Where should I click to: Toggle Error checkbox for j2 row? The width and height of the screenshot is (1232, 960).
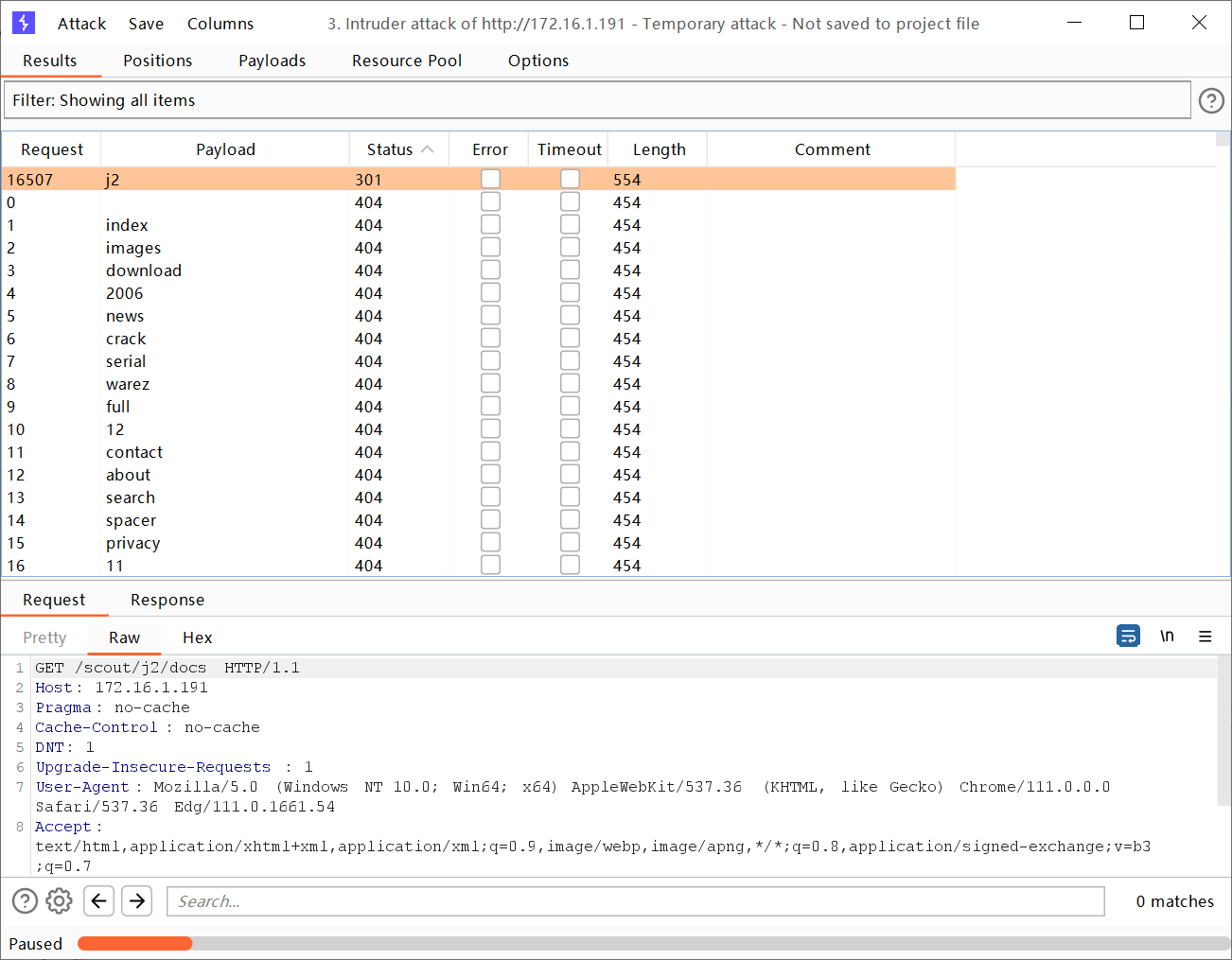click(490, 179)
